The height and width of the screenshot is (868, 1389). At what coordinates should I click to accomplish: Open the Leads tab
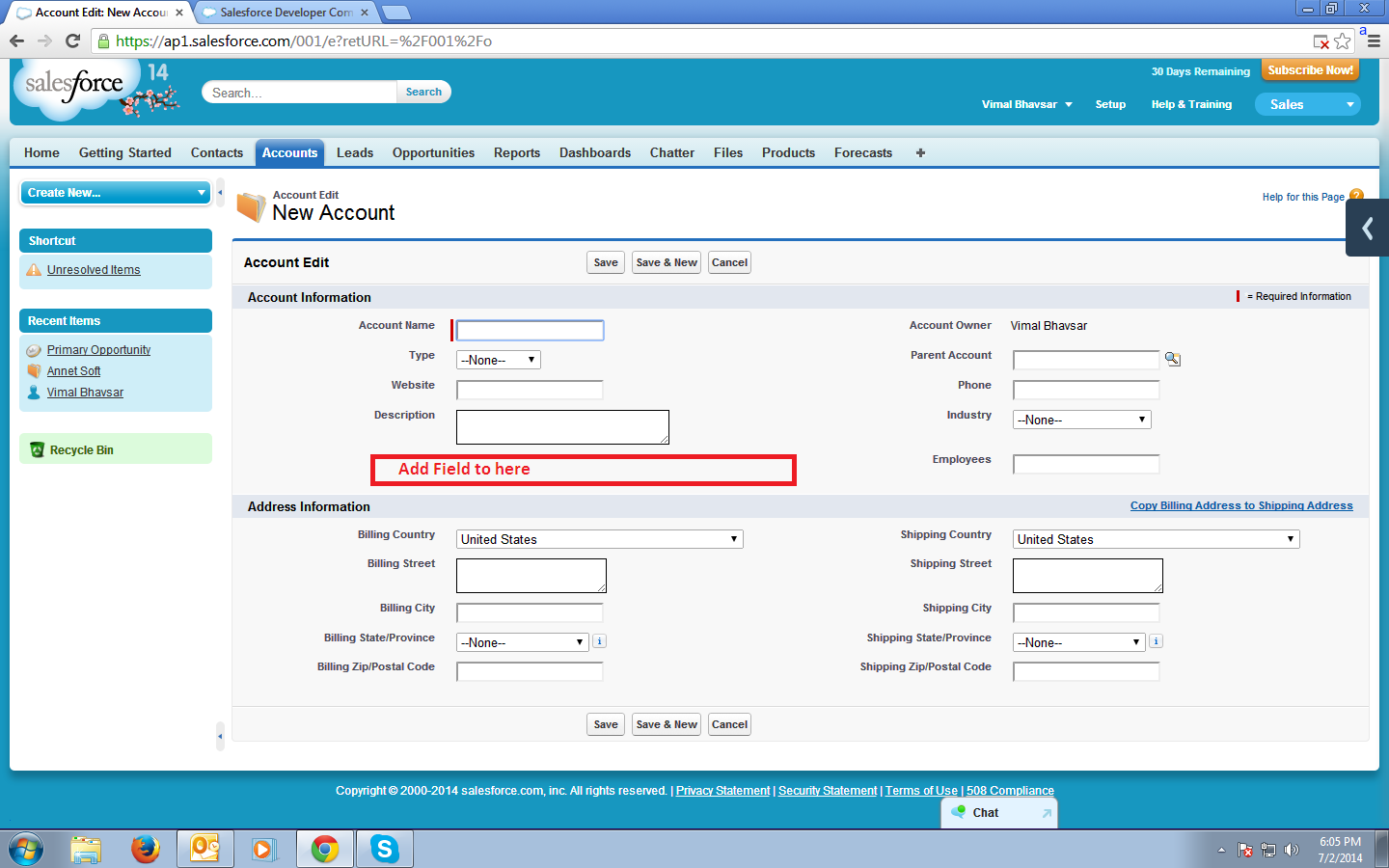355,152
